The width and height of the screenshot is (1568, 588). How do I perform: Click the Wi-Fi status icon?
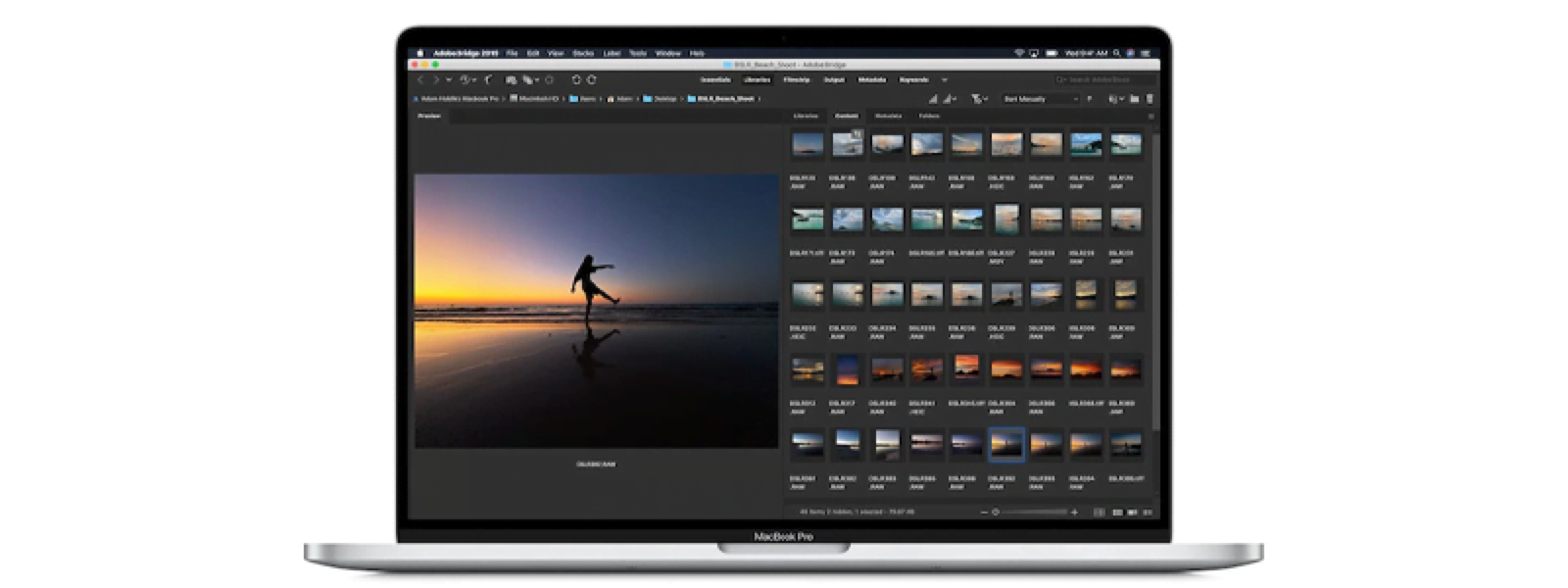pyautogui.click(x=1019, y=53)
